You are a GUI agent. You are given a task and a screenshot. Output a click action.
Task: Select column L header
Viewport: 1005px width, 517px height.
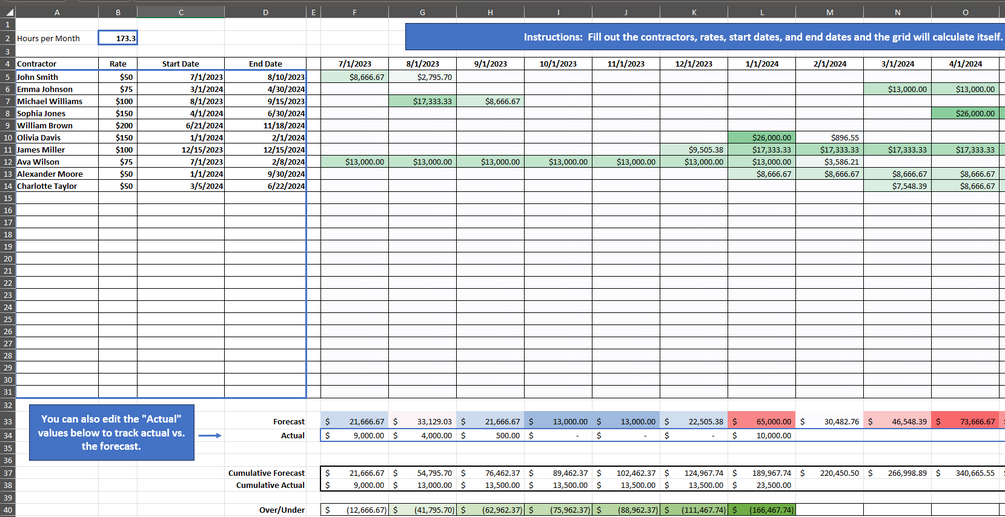761,12
